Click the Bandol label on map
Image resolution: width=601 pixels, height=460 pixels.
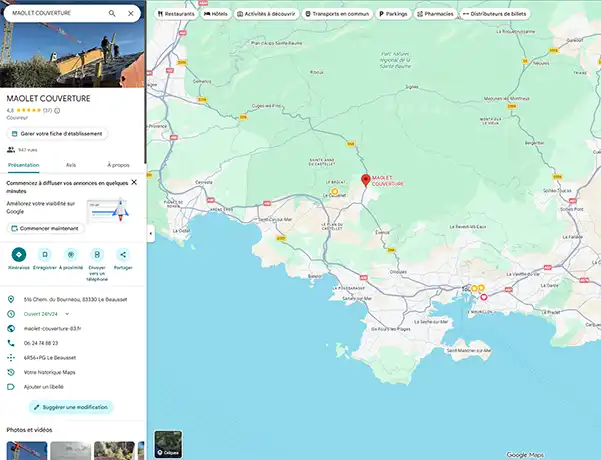click(x=315, y=276)
